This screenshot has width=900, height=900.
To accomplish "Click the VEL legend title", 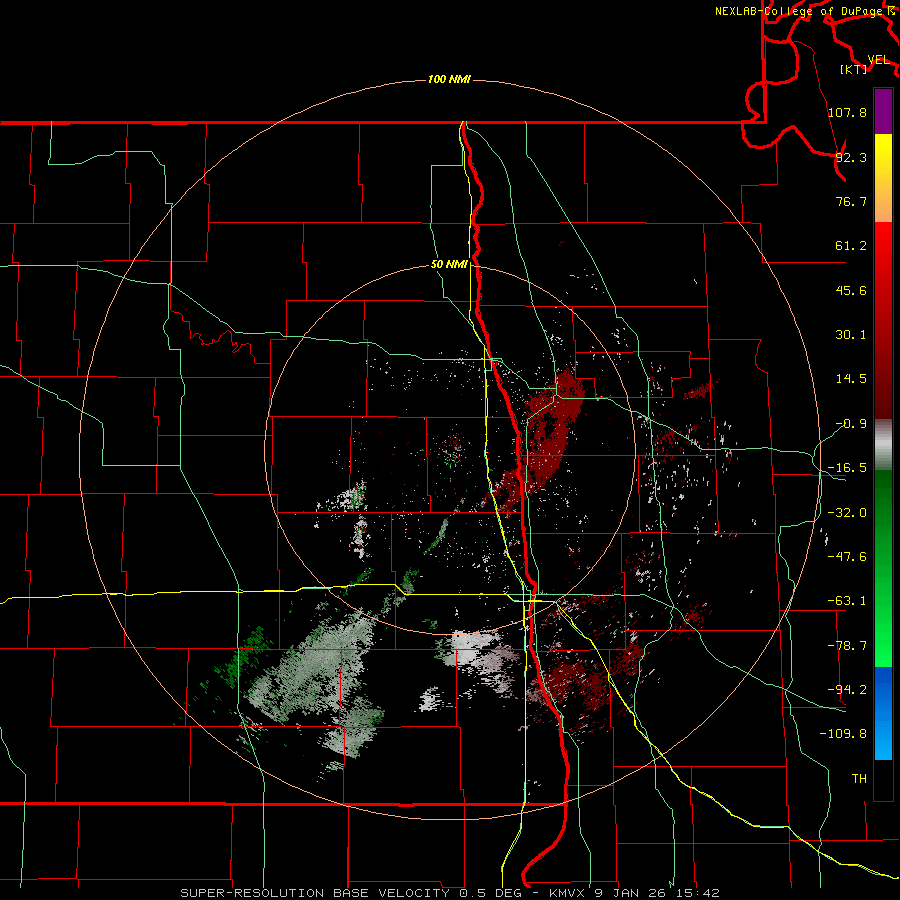I will 878,60.
